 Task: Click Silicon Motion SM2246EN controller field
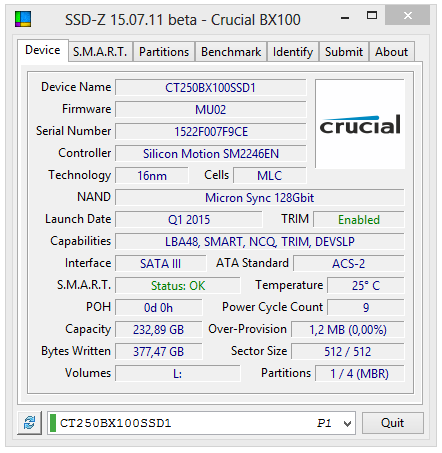click(211, 154)
